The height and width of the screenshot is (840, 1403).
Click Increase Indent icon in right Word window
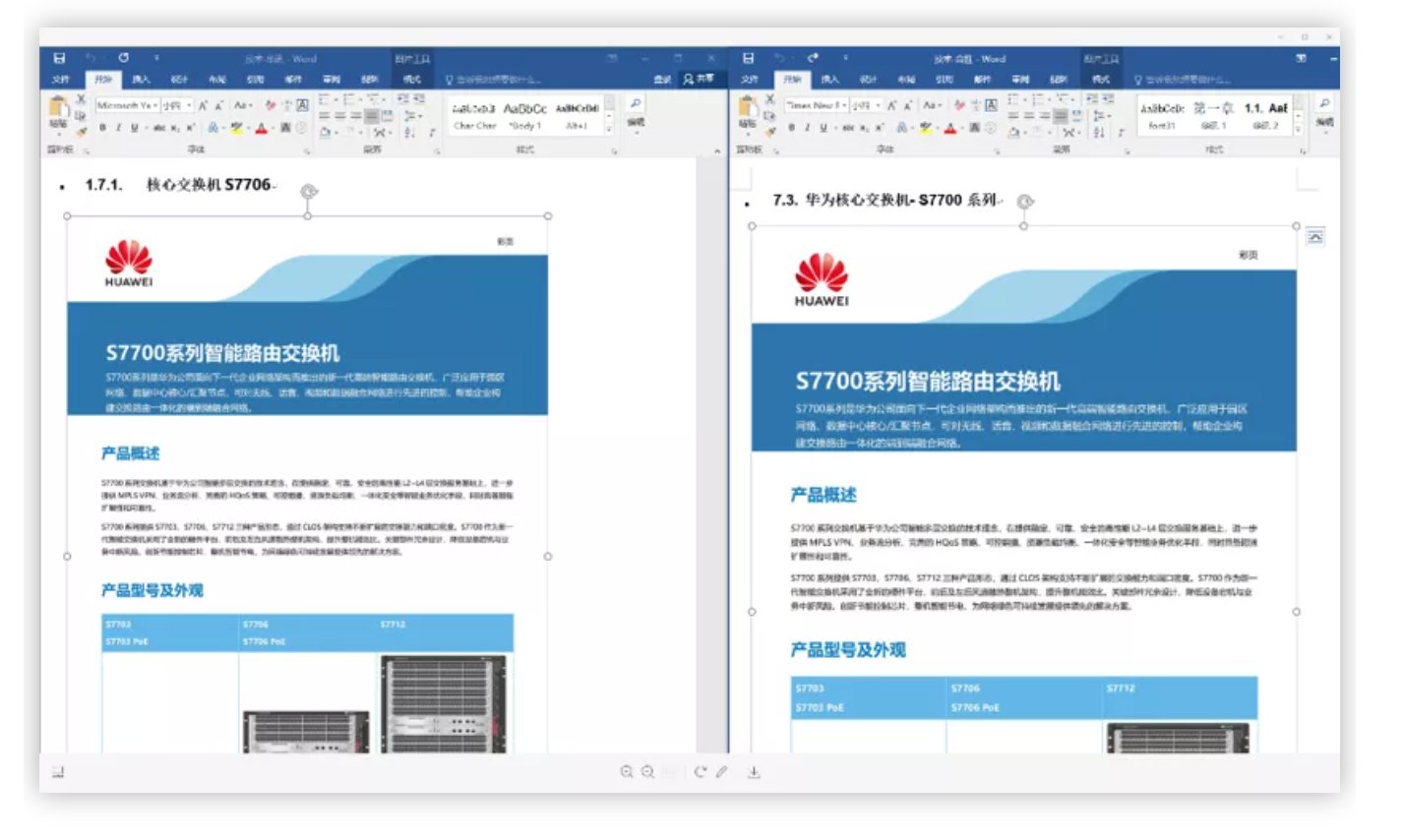1107,99
